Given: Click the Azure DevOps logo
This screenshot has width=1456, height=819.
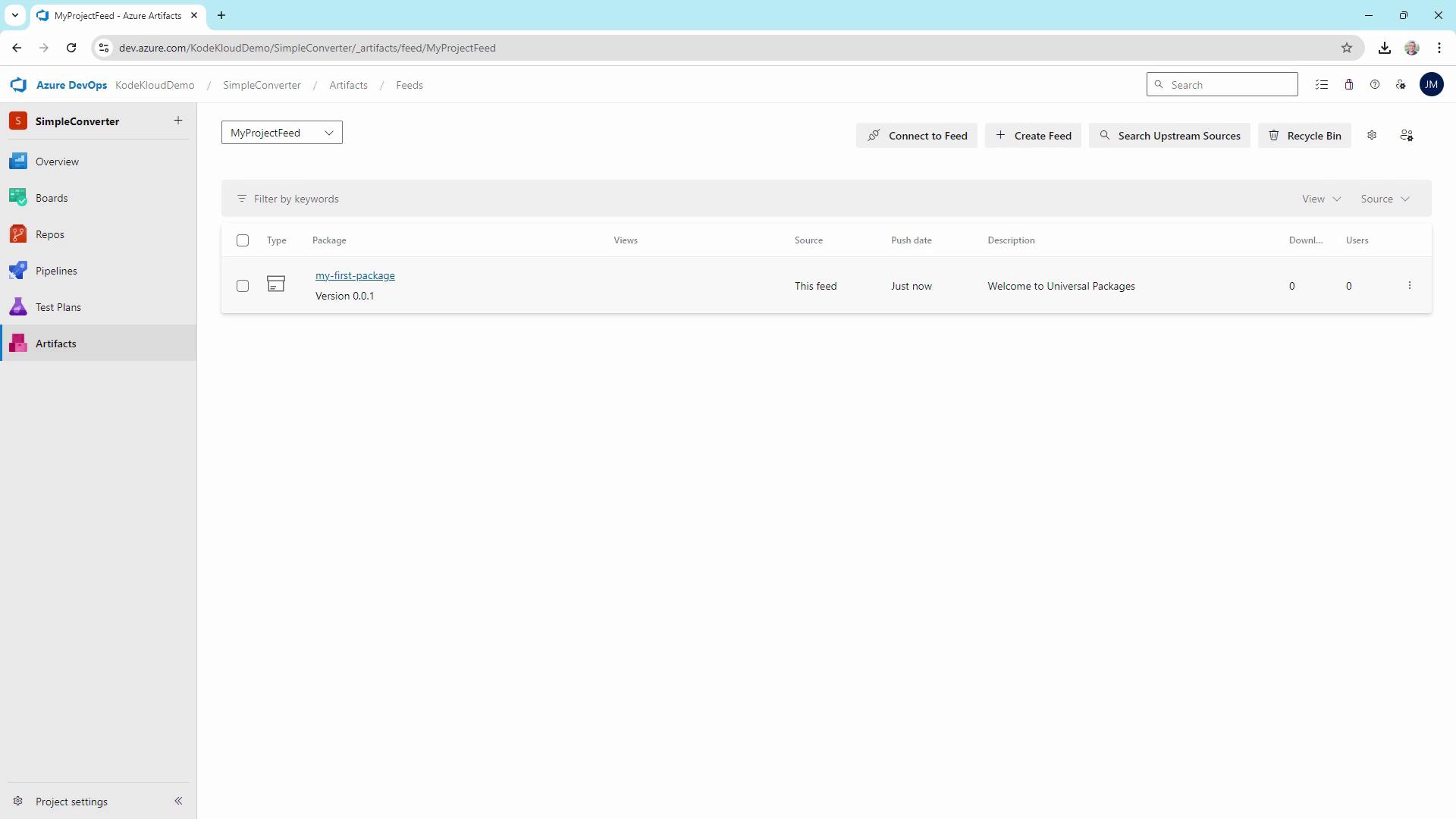Looking at the screenshot, I should [x=19, y=85].
